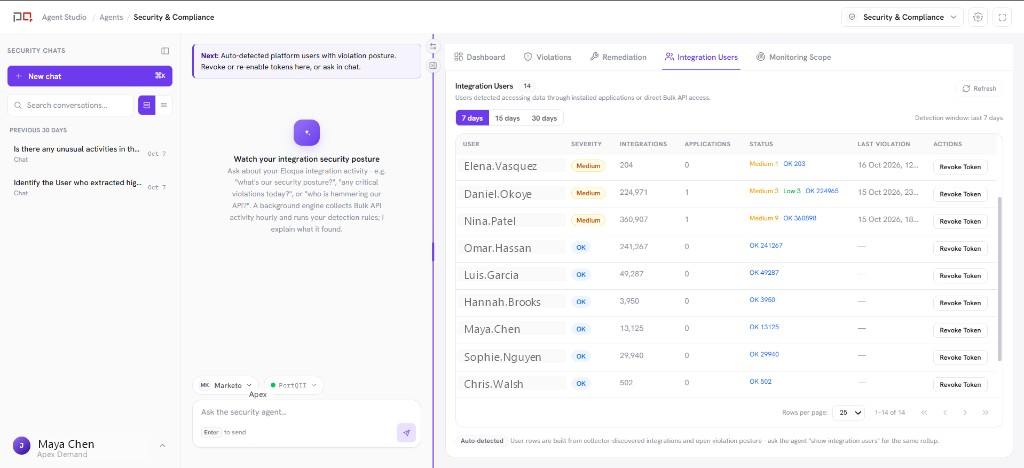The width and height of the screenshot is (1024, 468).
Task: Revoke Token for Hannah.Brooks
Action: pyautogui.click(x=960, y=303)
